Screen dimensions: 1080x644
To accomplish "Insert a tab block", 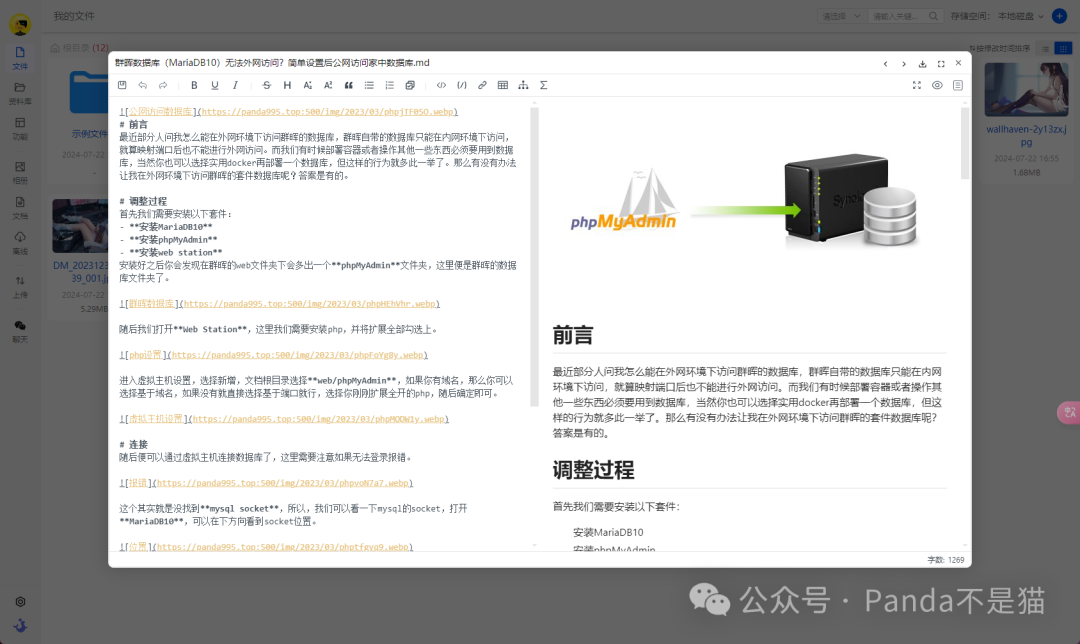I will 410,85.
